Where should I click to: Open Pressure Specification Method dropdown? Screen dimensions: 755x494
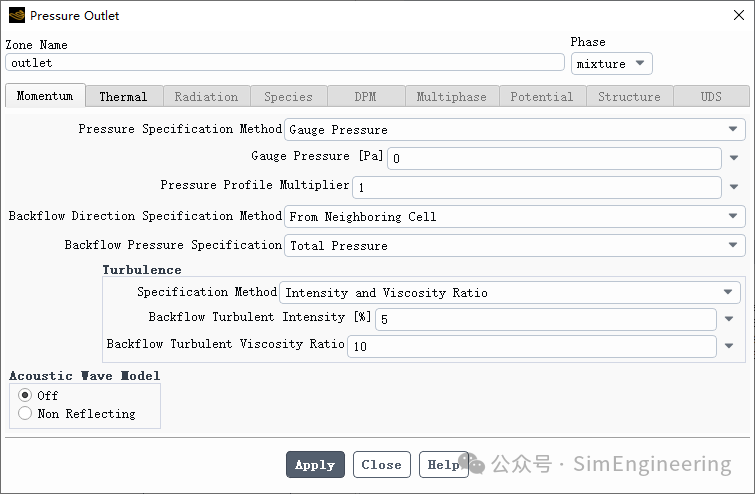pyautogui.click(x=515, y=130)
